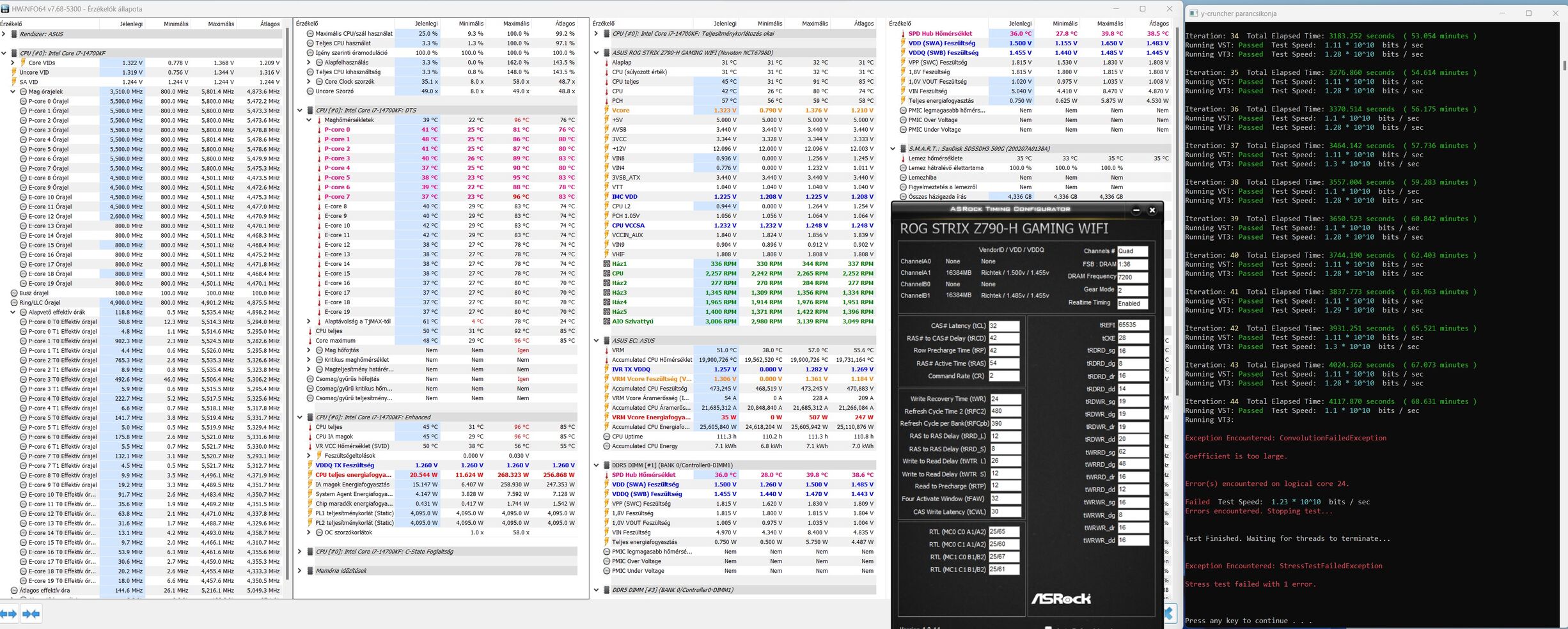The height and width of the screenshot is (629, 1568).
Task: Click the clock icon next to Busz órajel
Action: [x=14, y=293]
